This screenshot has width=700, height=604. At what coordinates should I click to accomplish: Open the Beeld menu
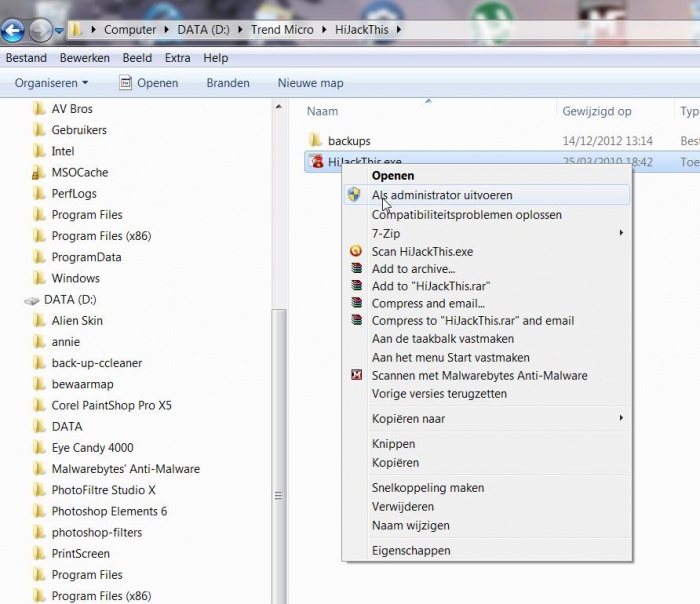[137, 58]
